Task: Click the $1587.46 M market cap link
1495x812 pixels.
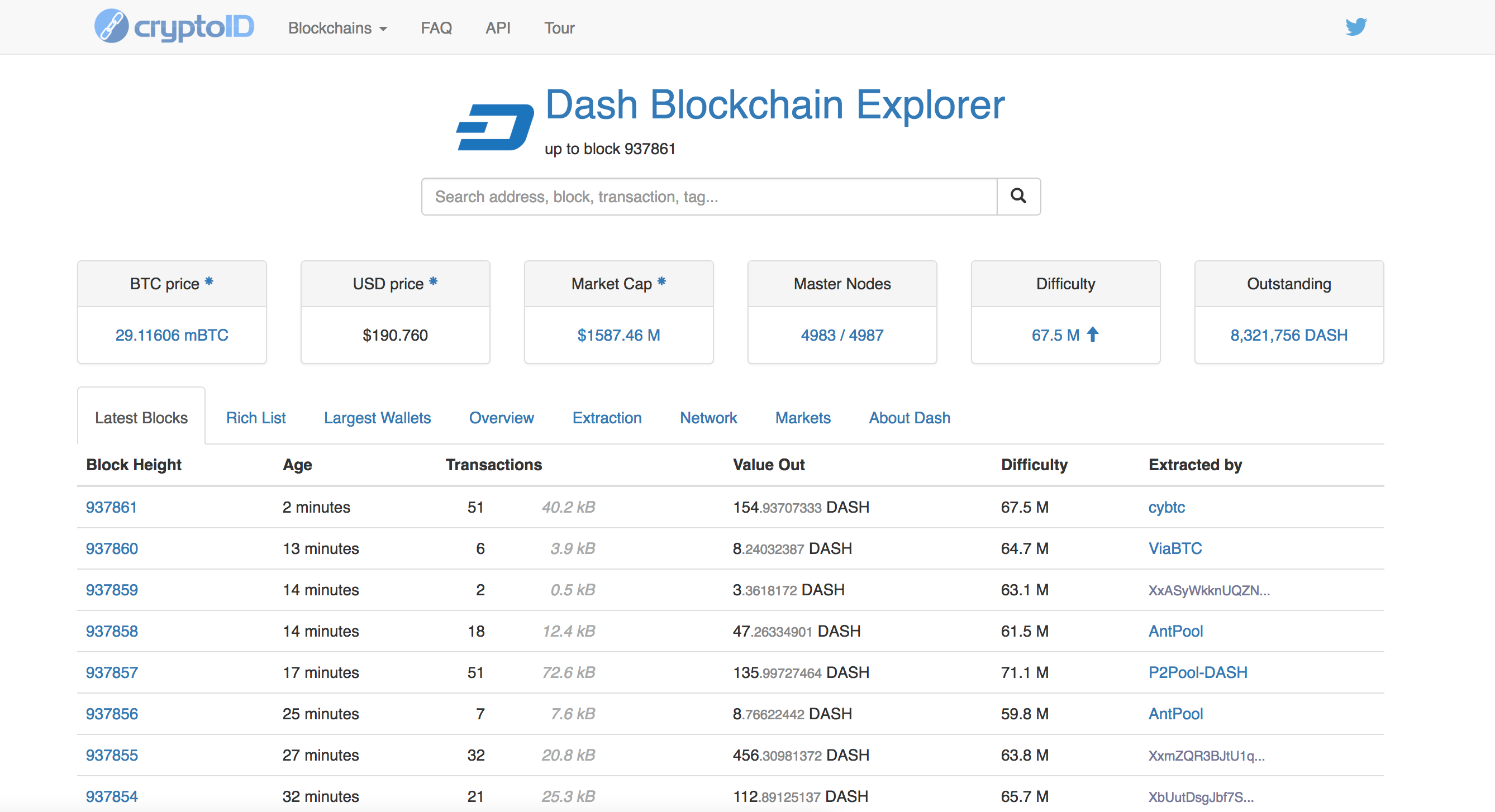Action: 618,335
